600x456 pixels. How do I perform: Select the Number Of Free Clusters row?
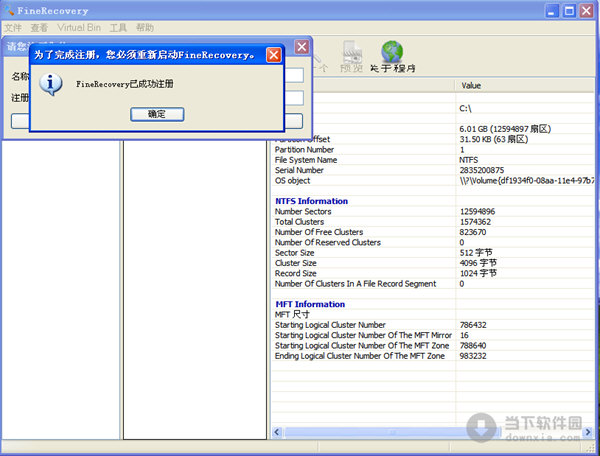pyautogui.click(x=327, y=232)
